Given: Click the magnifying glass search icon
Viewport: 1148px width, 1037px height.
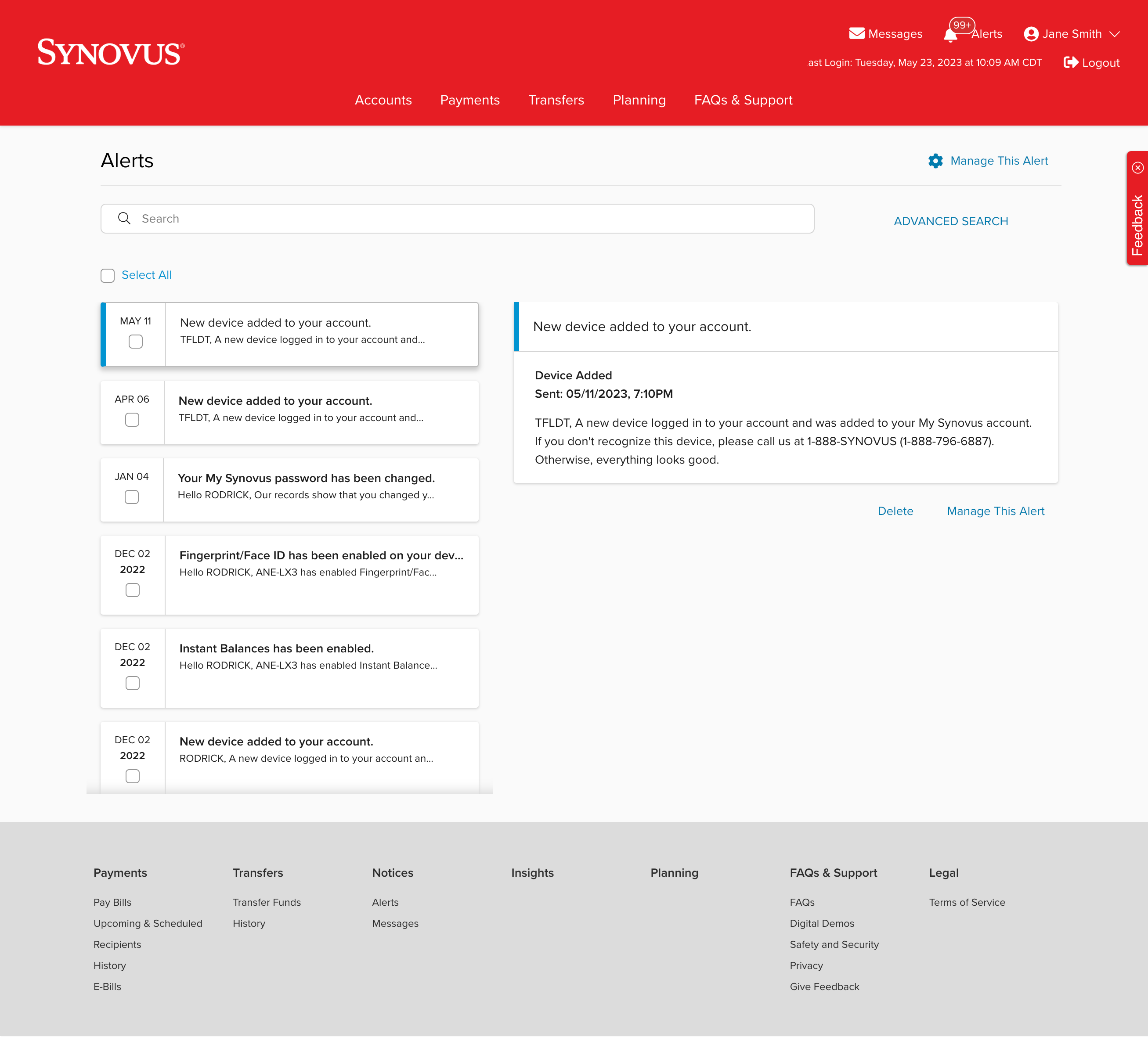Looking at the screenshot, I should coord(124,219).
